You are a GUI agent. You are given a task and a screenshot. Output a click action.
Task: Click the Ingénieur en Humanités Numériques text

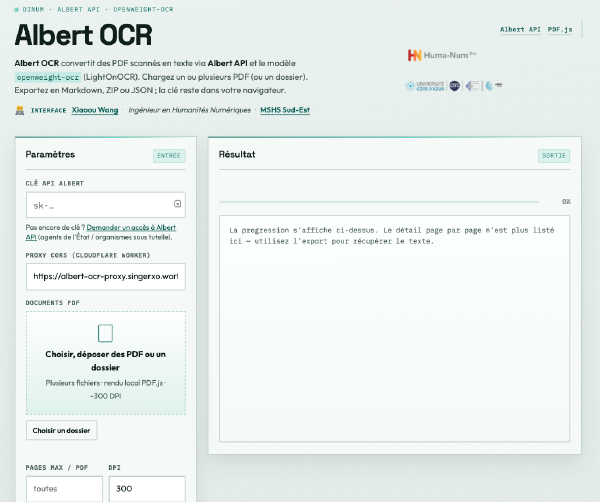coord(189,110)
